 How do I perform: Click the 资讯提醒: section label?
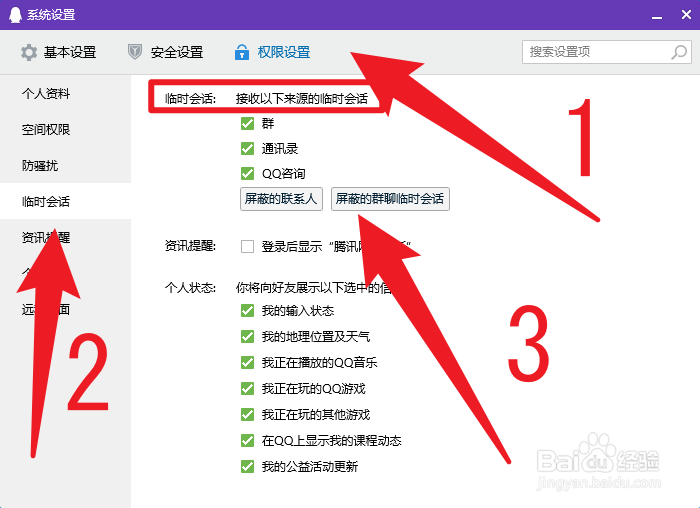pos(190,246)
